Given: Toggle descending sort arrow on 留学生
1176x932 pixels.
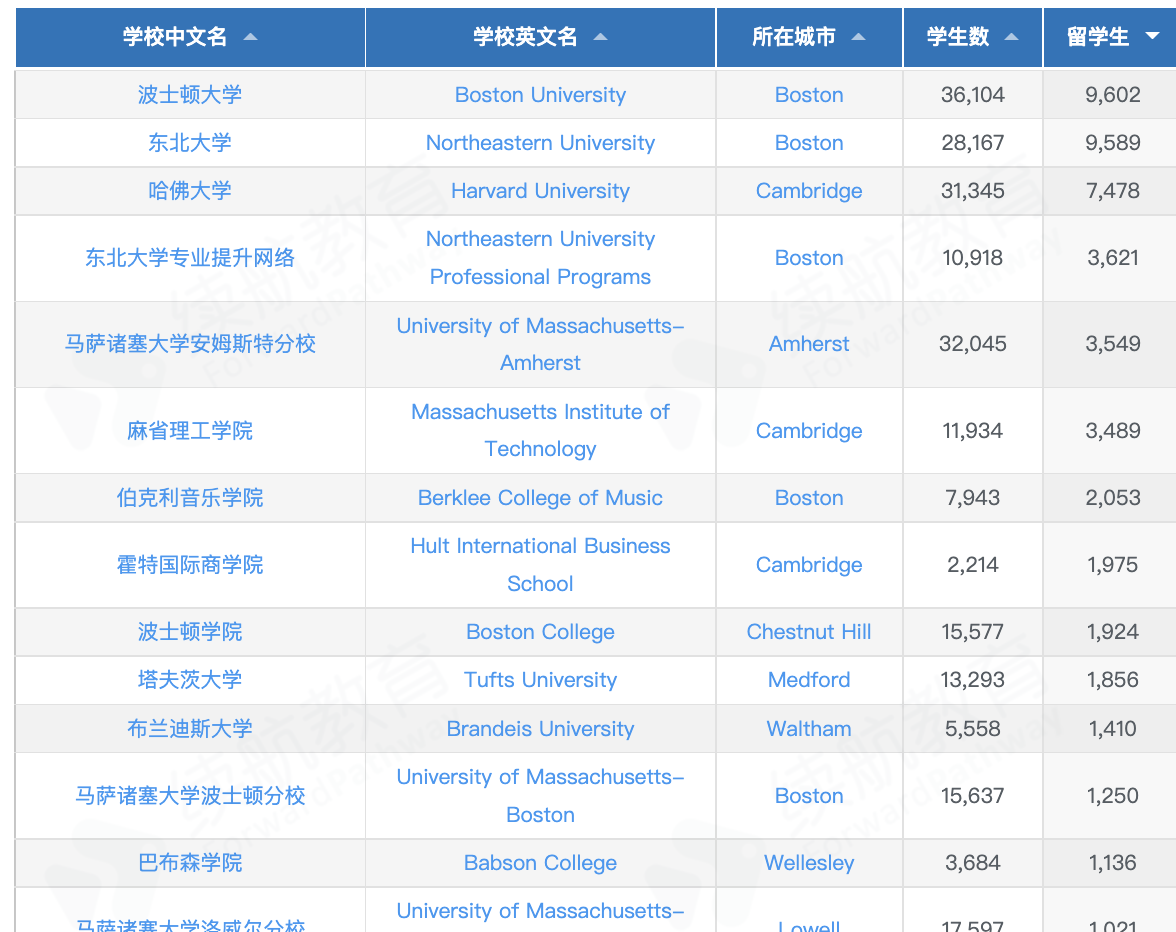Looking at the screenshot, I should tap(1152, 37).
